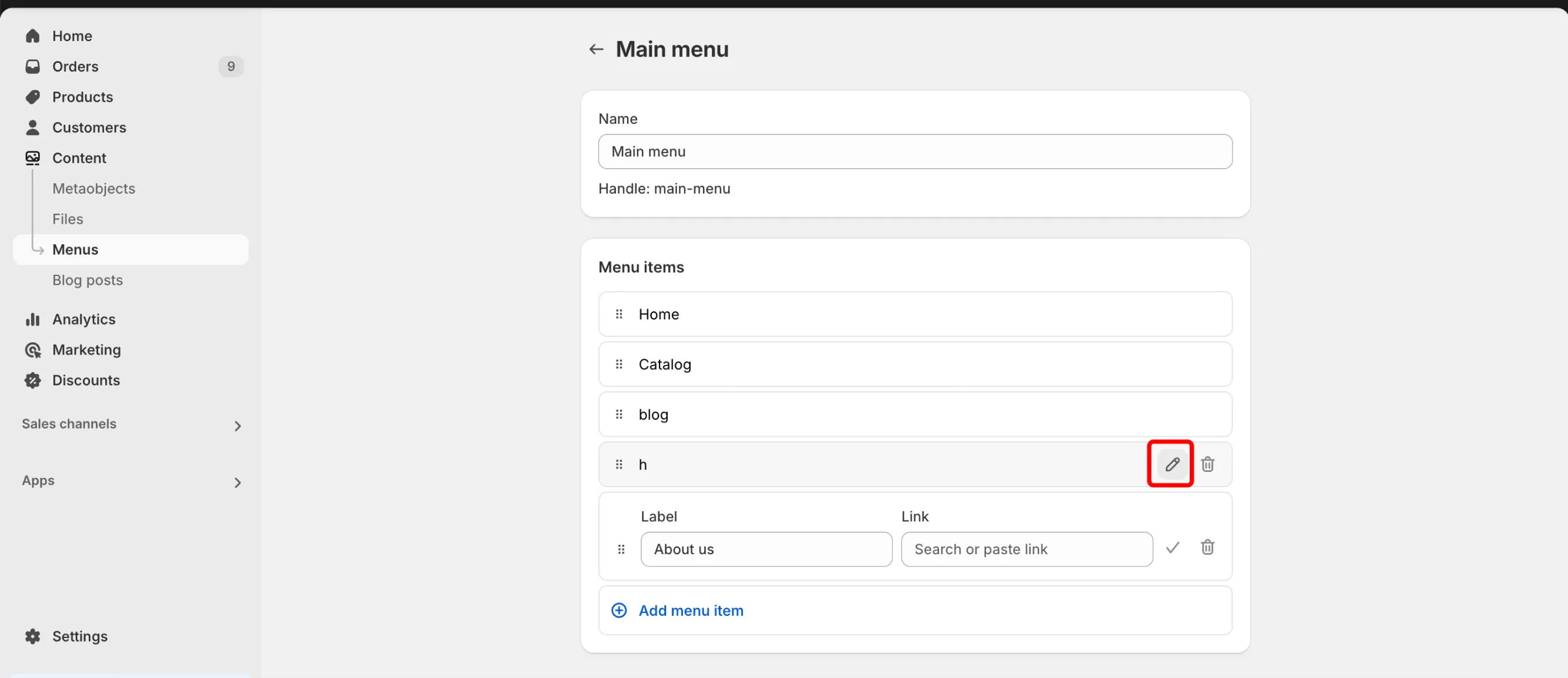1568x678 pixels.
Task: Open Files under Content
Action: [68, 219]
